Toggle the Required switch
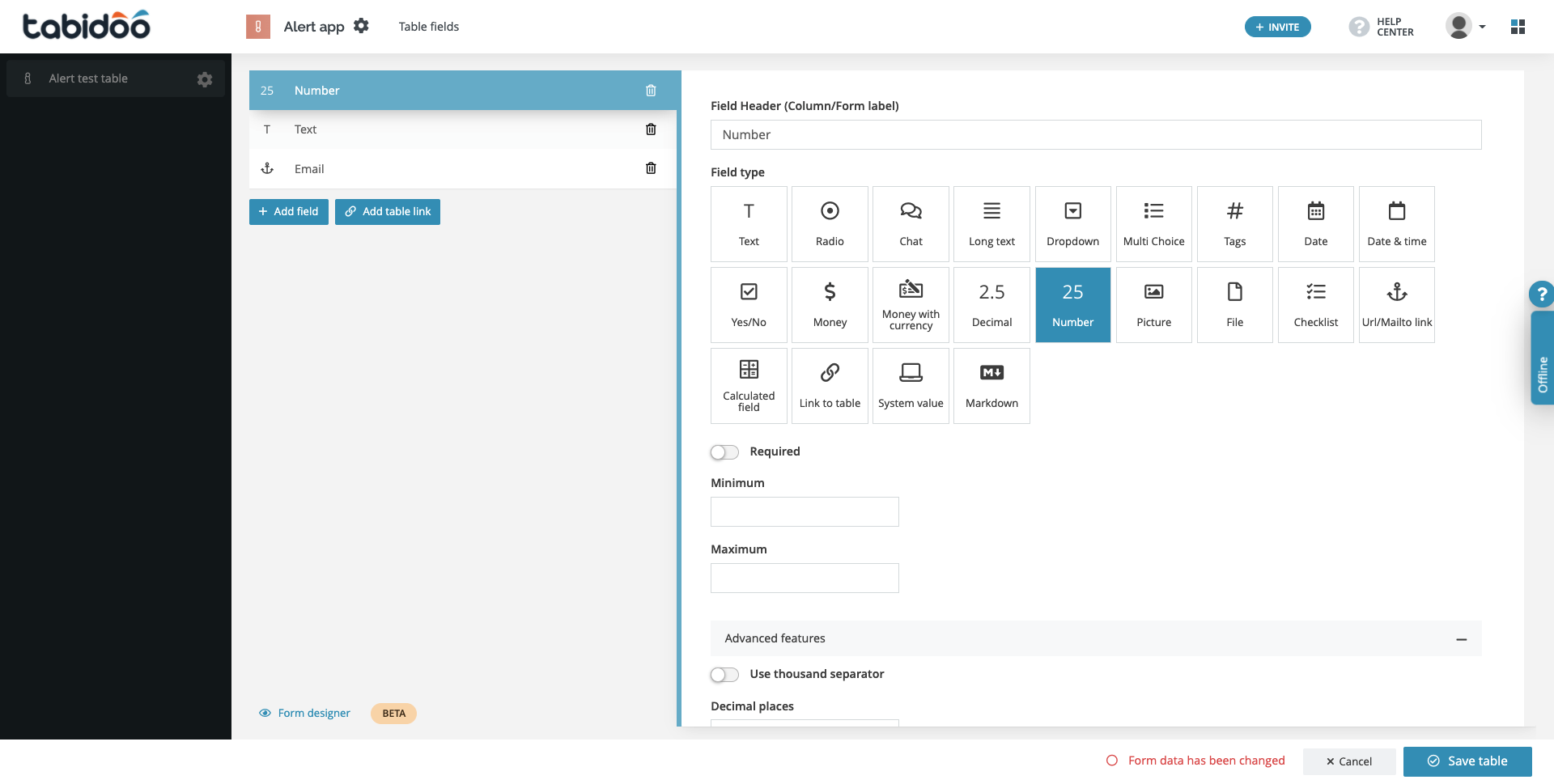The image size is (1554, 784). (x=724, y=452)
